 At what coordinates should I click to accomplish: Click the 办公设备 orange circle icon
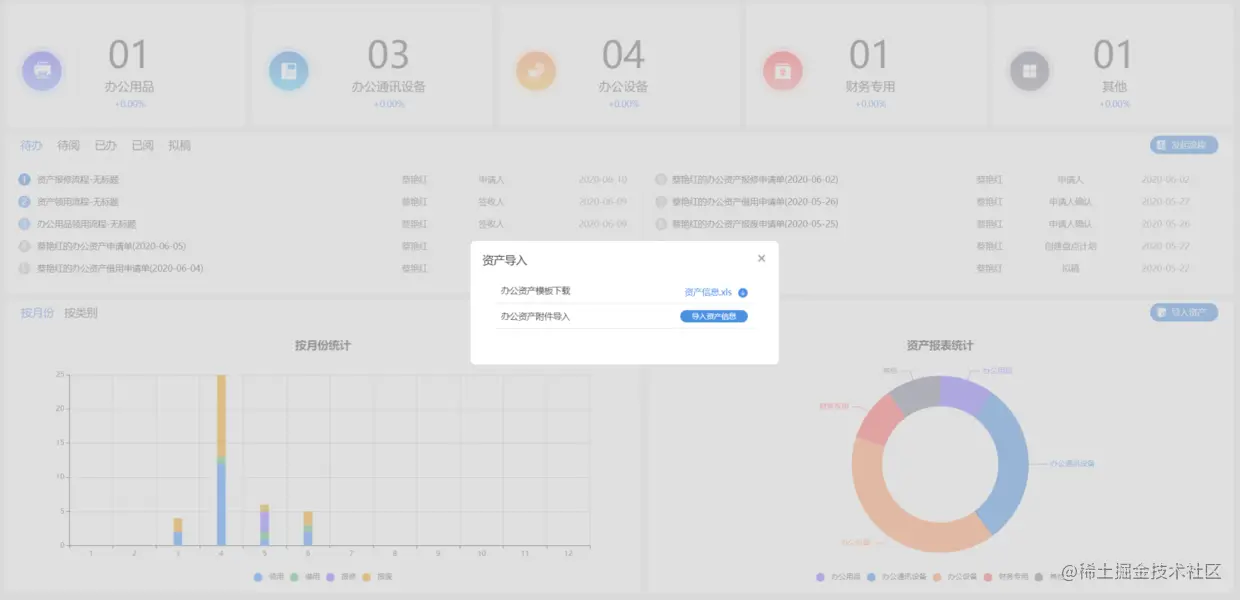pos(536,71)
